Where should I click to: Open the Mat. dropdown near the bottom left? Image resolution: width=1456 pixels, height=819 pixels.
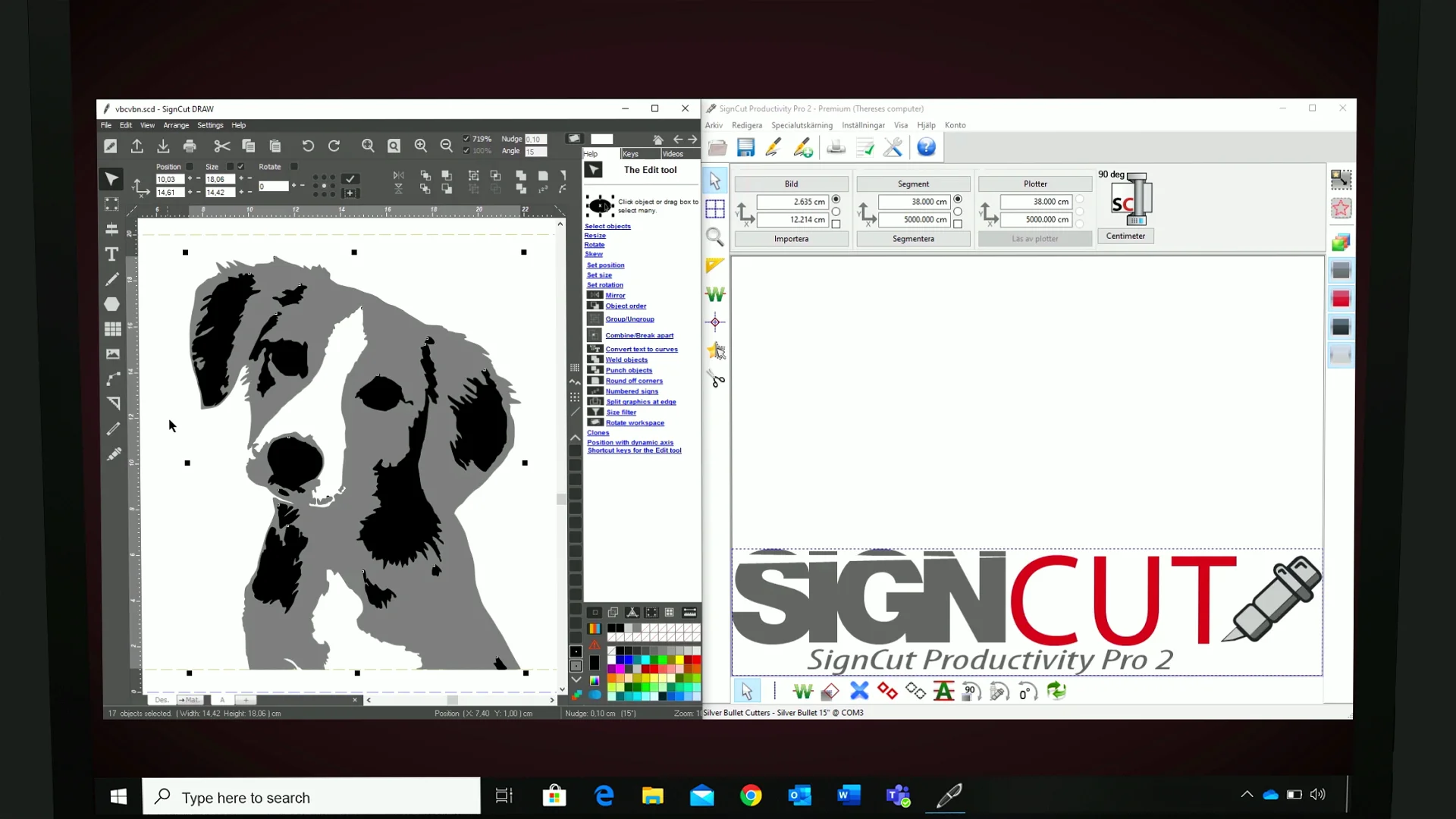(190, 700)
